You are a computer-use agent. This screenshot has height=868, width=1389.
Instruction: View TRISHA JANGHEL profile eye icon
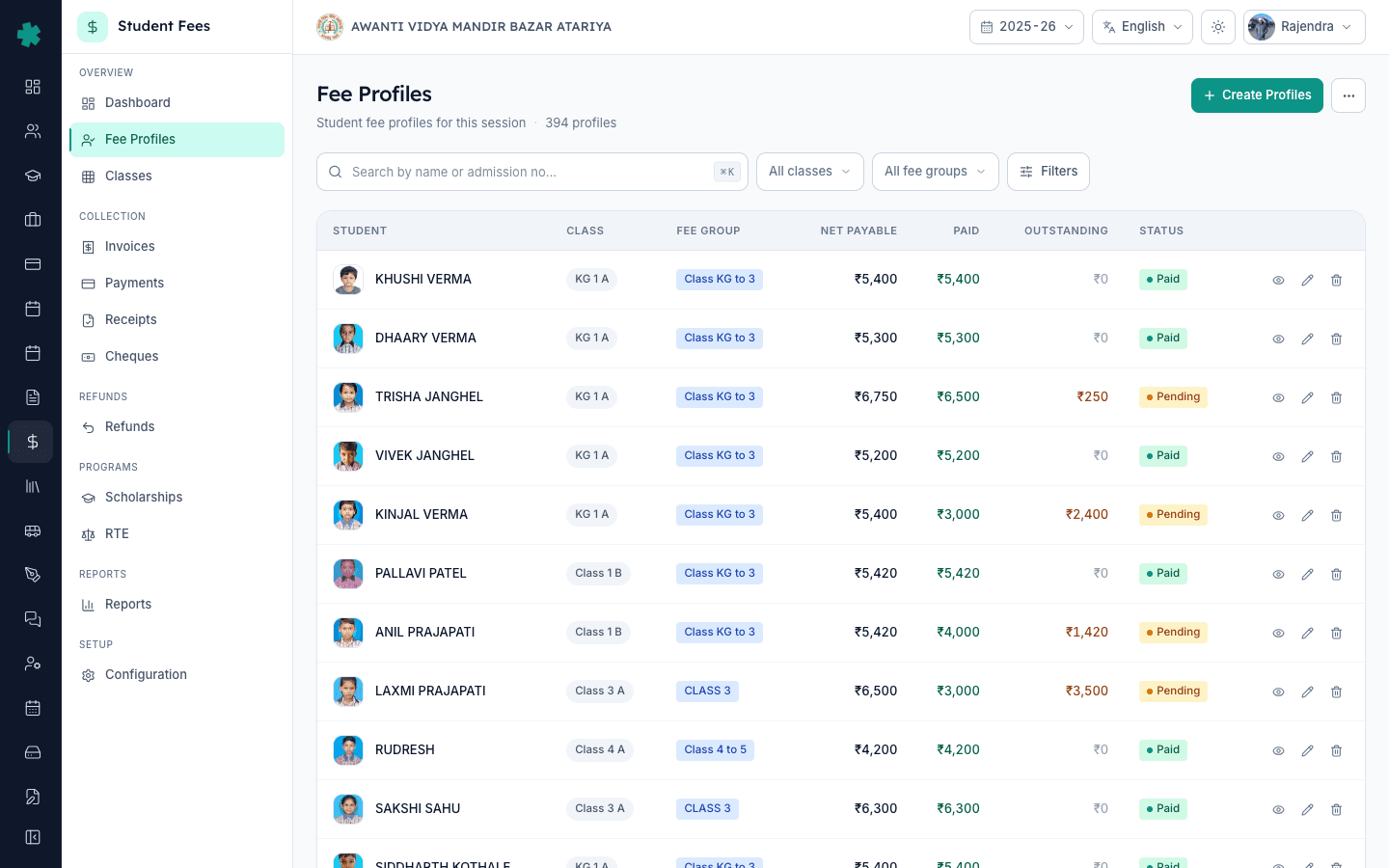click(x=1278, y=397)
